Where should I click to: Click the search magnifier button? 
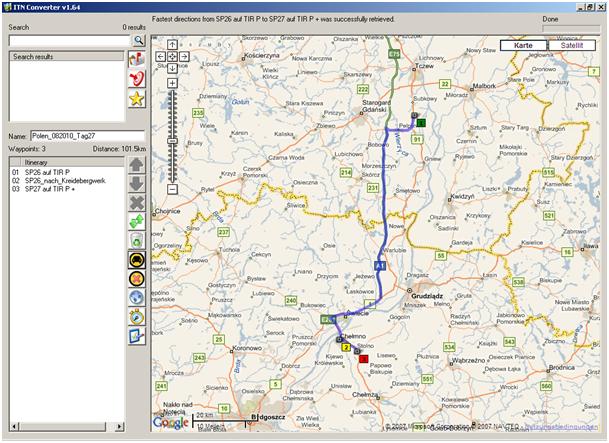coord(139,40)
